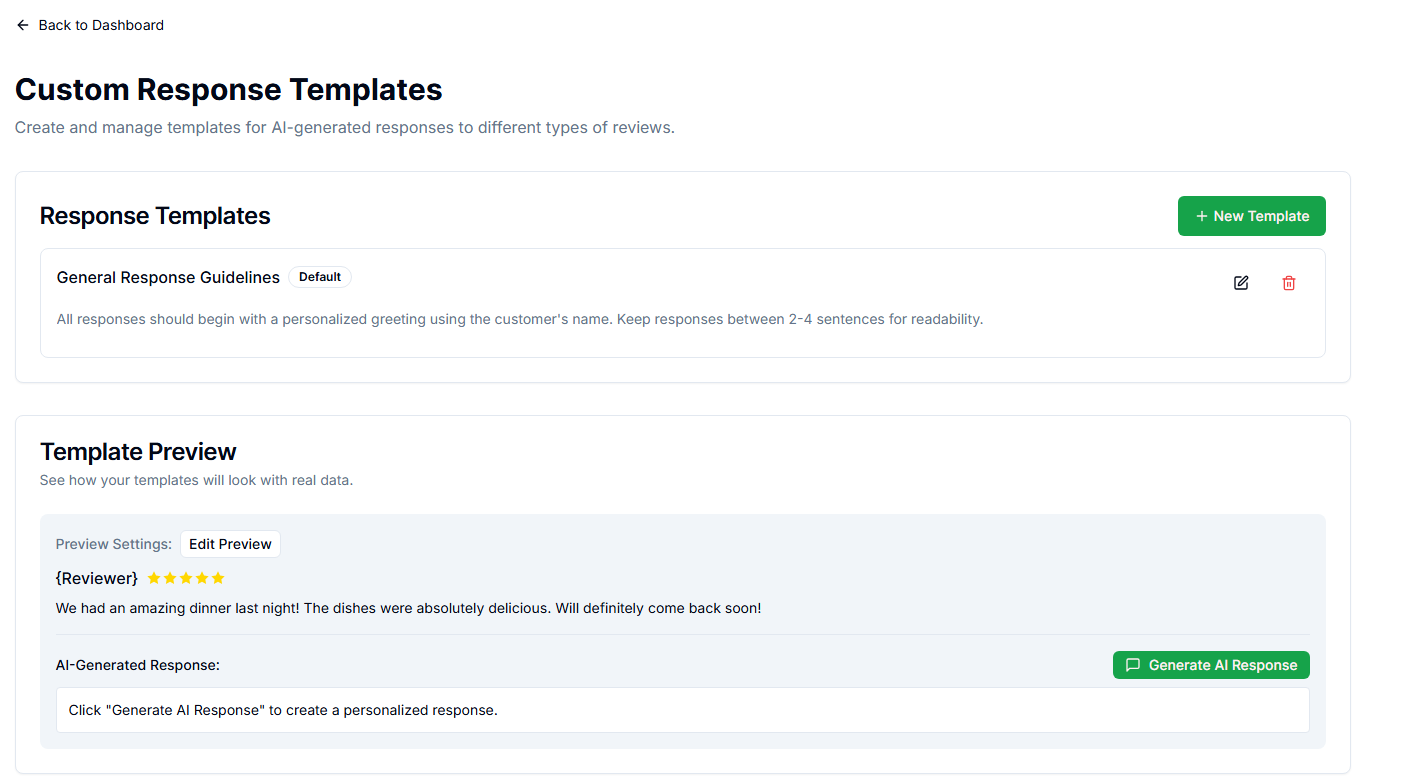
Task: Click the rightmost star in the rating
Action: (218, 577)
